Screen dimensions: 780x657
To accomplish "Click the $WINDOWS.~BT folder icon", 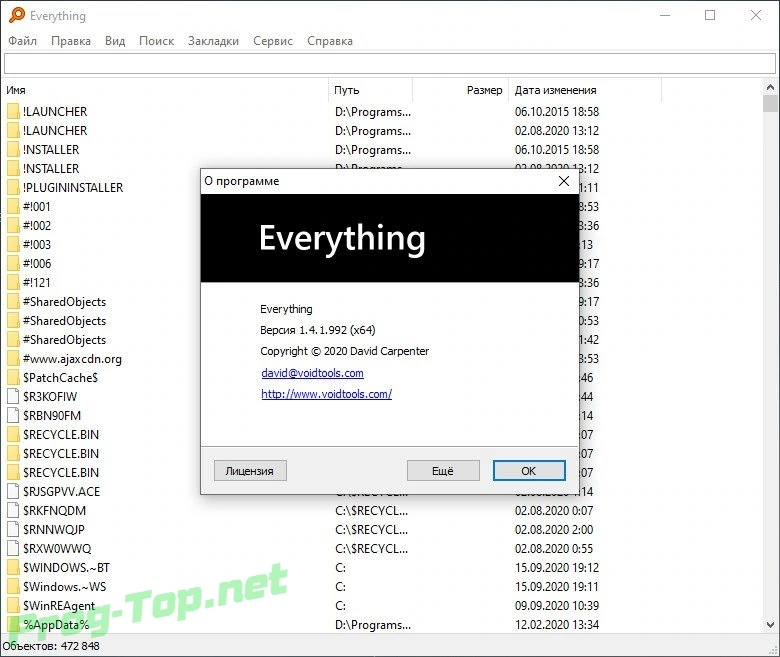I will [x=13, y=567].
